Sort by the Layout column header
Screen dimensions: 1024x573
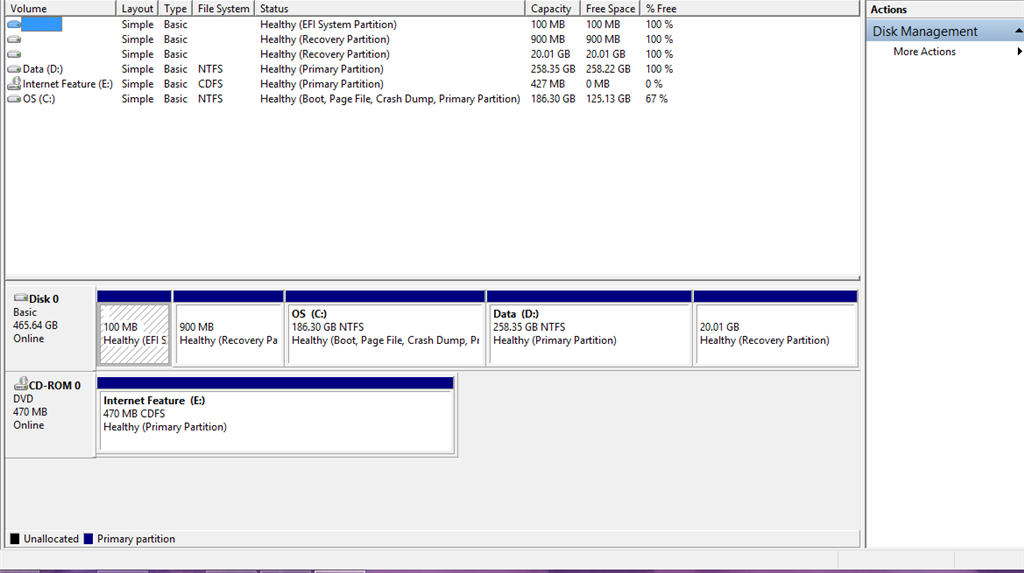coord(137,8)
